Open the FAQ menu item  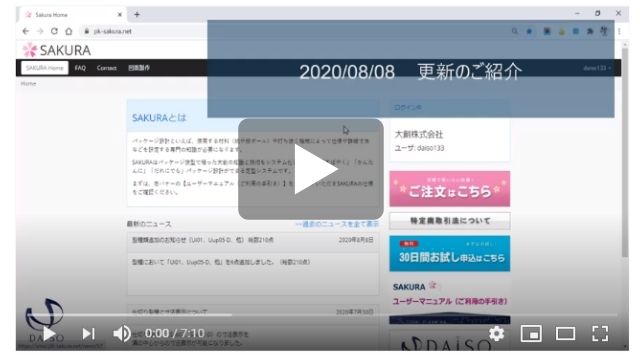80,68
